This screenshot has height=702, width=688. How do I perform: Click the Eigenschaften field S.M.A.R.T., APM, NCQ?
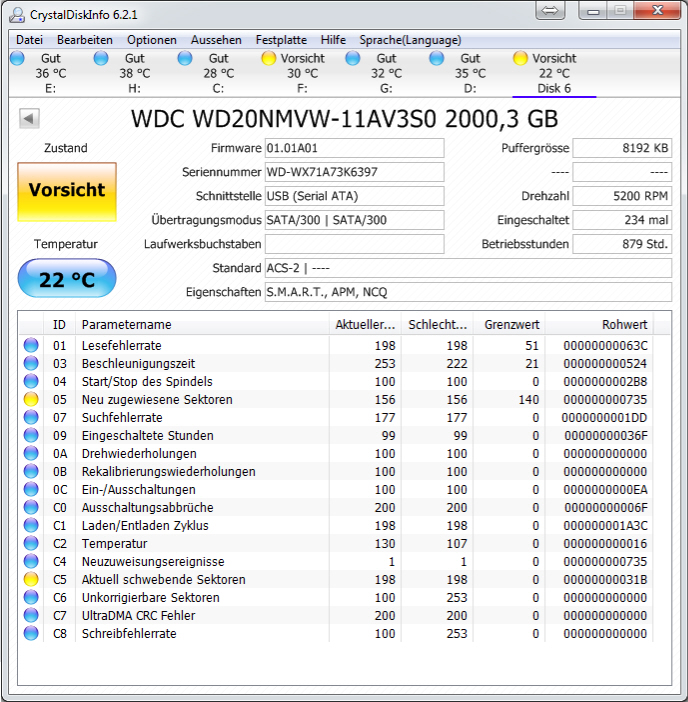[x=468, y=292]
